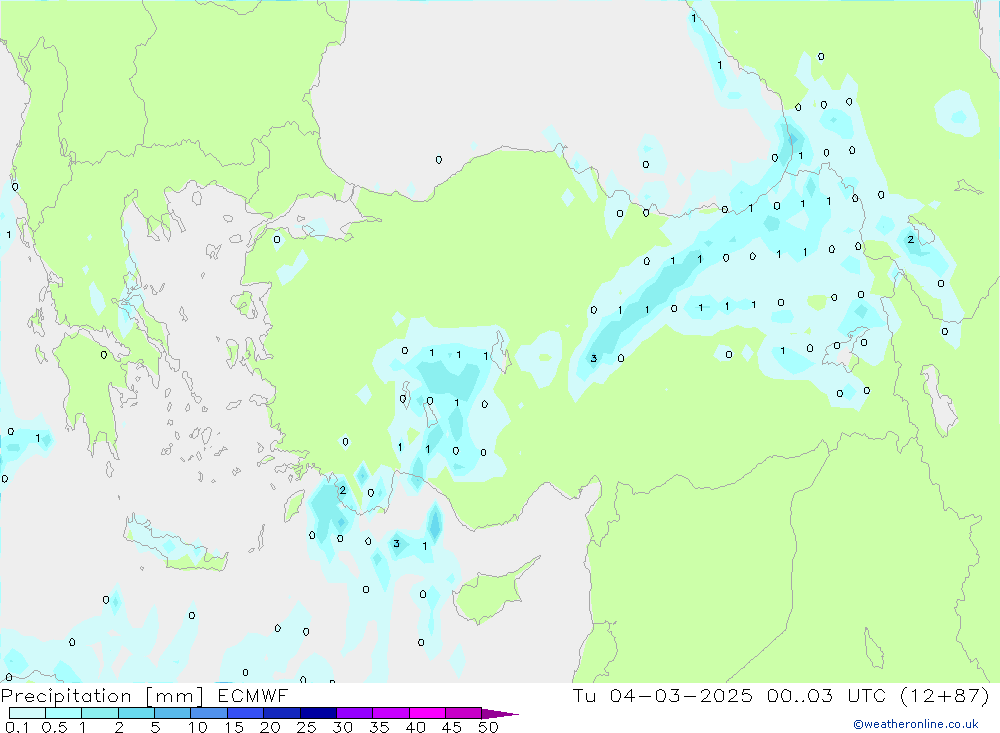Click the '45' legend scale label

452,727
